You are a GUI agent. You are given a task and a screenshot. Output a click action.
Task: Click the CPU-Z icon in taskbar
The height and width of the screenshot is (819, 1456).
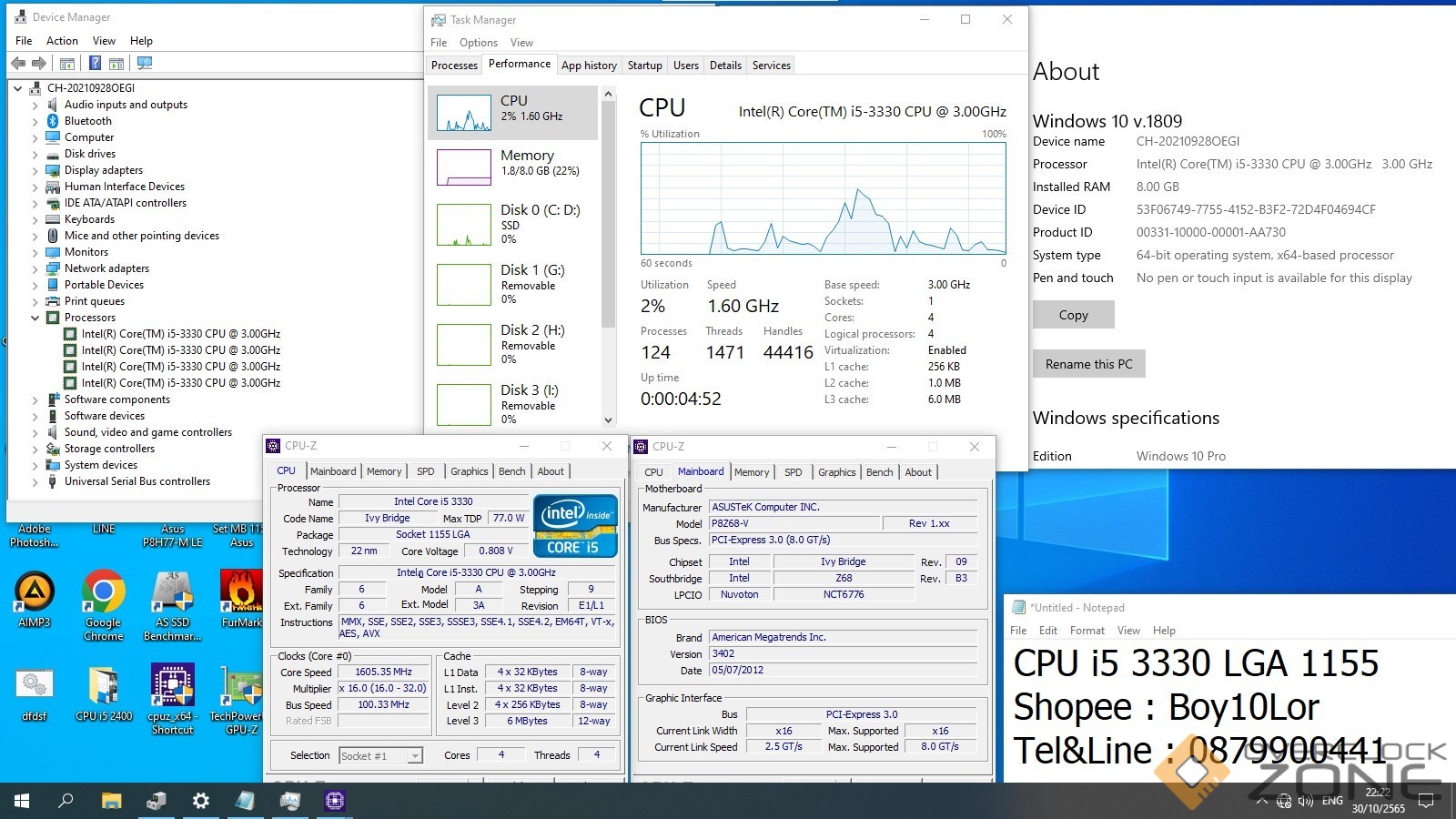coord(335,801)
